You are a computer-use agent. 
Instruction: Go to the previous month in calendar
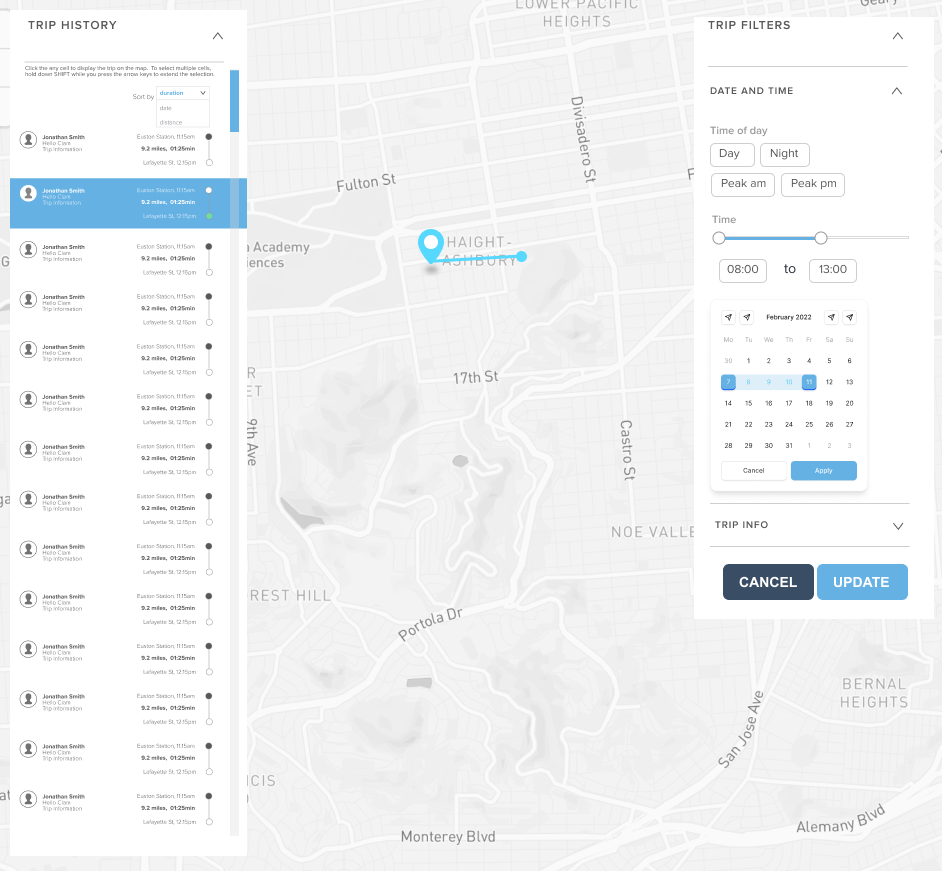pyautogui.click(x=747, y=317)
